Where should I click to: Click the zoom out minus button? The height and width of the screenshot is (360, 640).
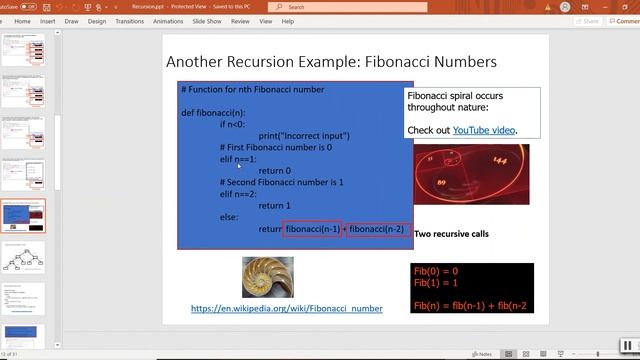(574, 354)
